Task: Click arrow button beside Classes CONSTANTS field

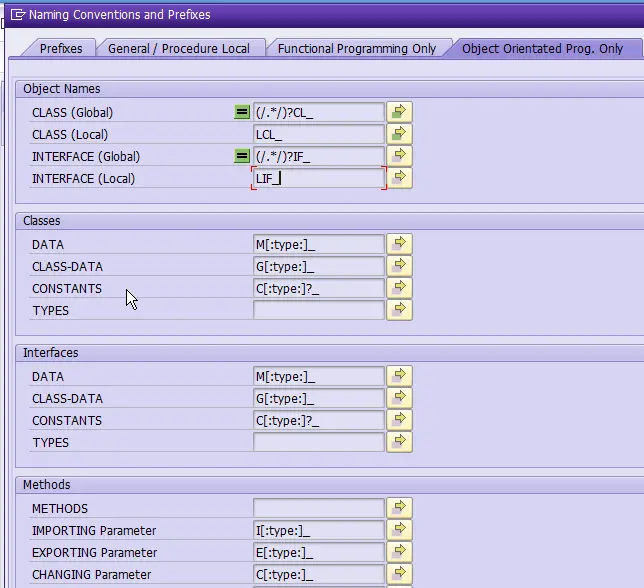Action: click(399, 288)
